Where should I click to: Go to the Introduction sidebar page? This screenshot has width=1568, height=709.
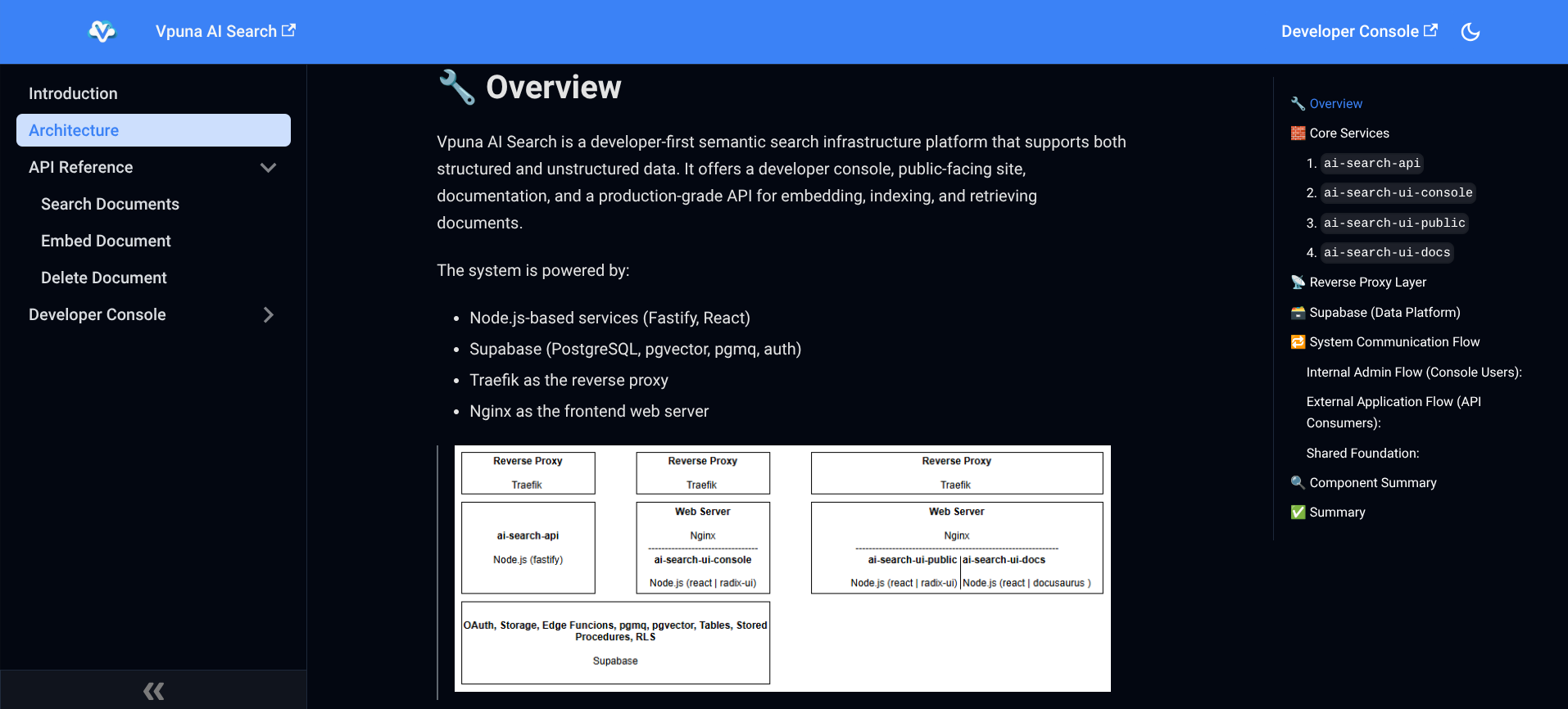153,93
